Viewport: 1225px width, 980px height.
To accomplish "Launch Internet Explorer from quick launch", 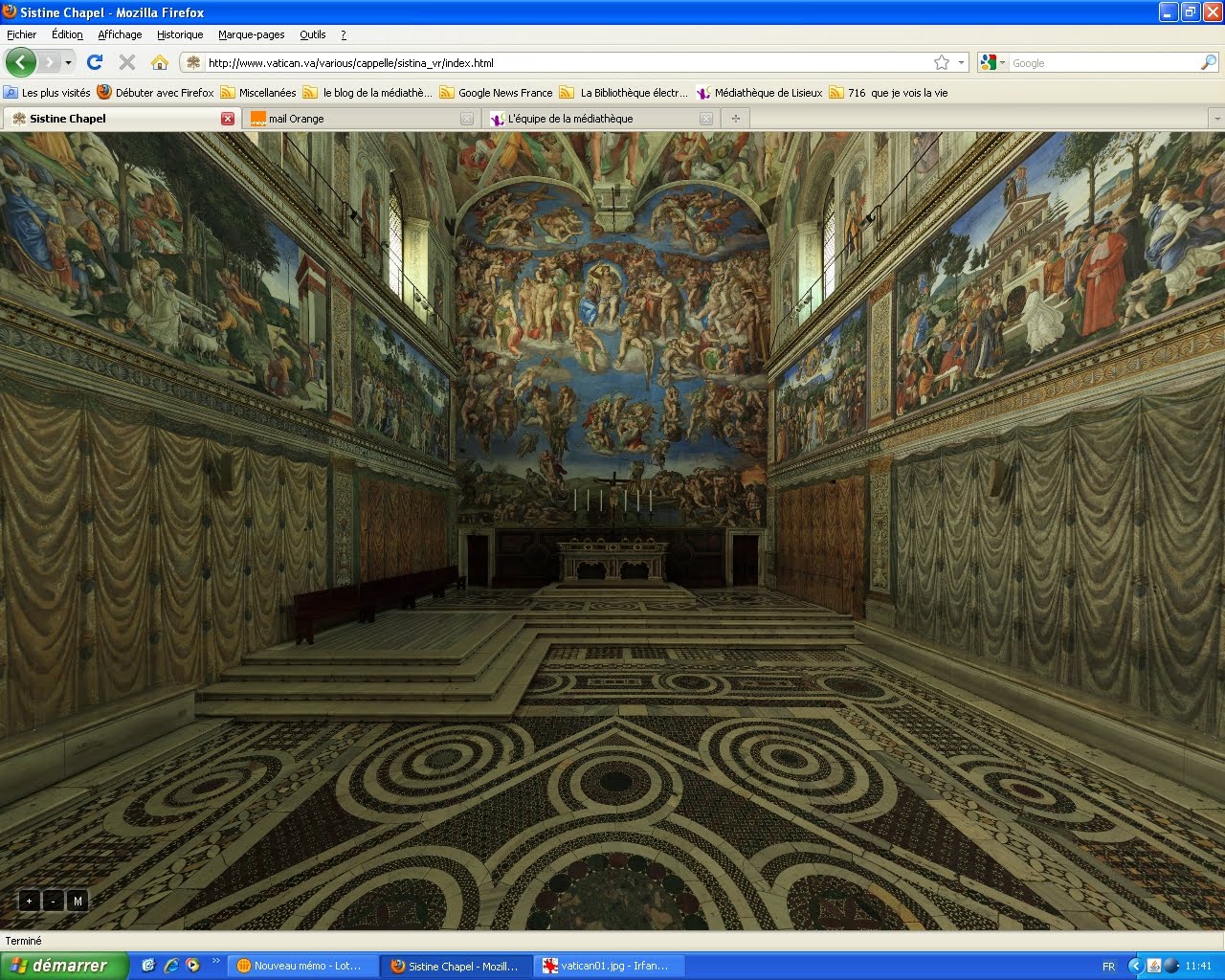I will pyautogui.click(x=171, y=966).
